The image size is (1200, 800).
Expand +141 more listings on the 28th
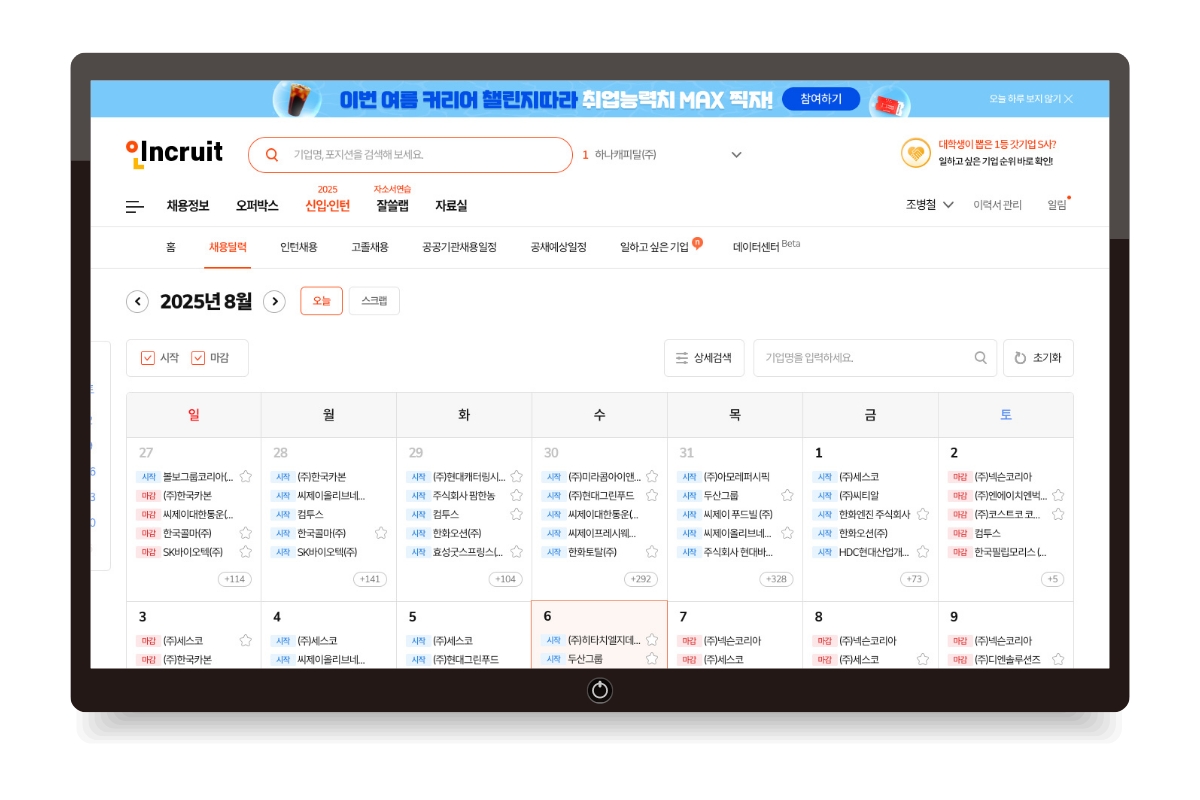point(370,579)
